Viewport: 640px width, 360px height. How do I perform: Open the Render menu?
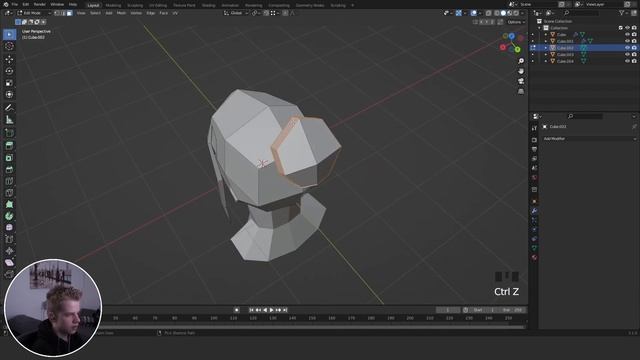coord(40,4)
